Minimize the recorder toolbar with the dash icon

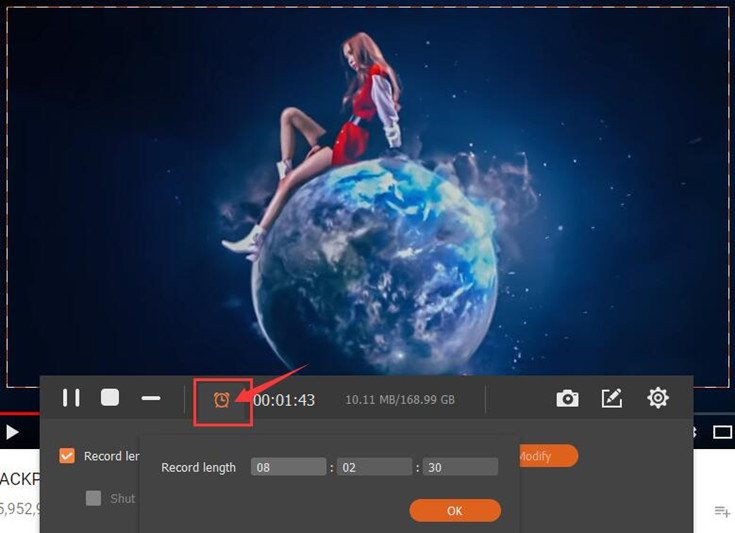point(151,398)
